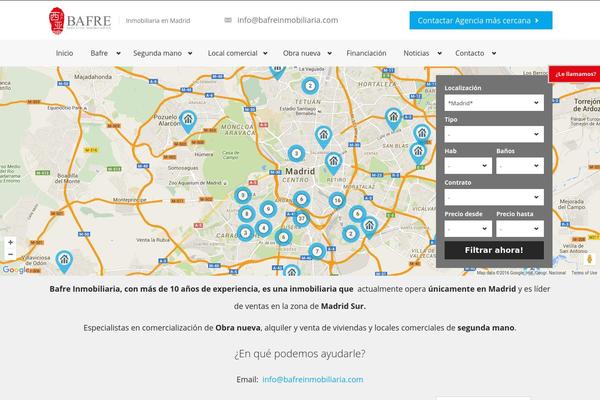
Task: Open the map Terms of Use link
Action: pos(584,273)
